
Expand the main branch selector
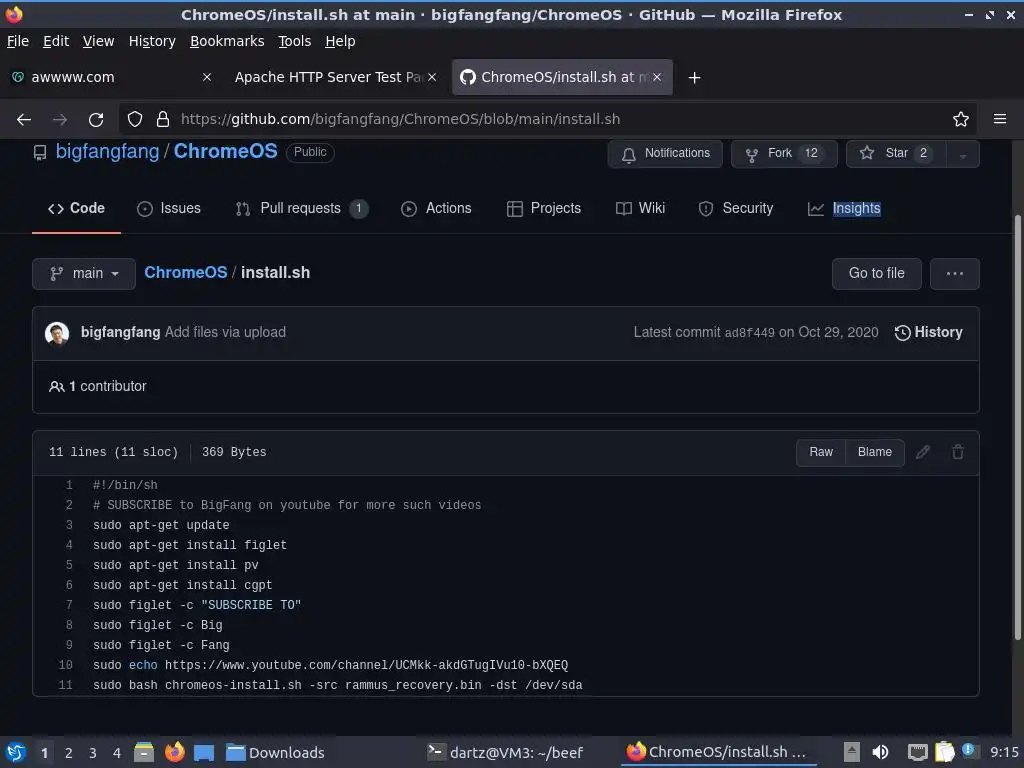[84, 274]
